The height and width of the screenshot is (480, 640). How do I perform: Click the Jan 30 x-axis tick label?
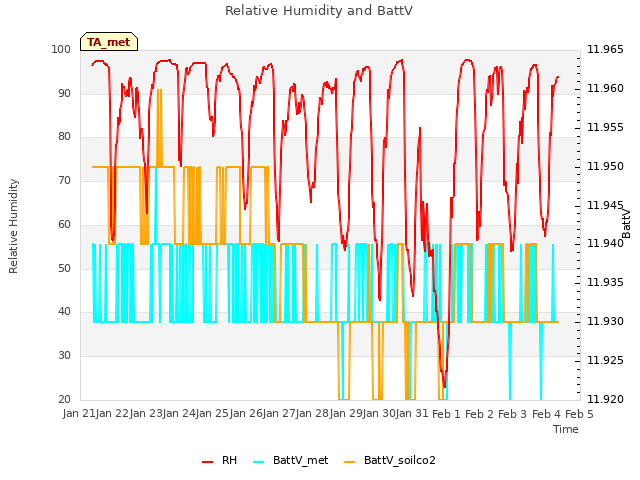coord(380,414)
